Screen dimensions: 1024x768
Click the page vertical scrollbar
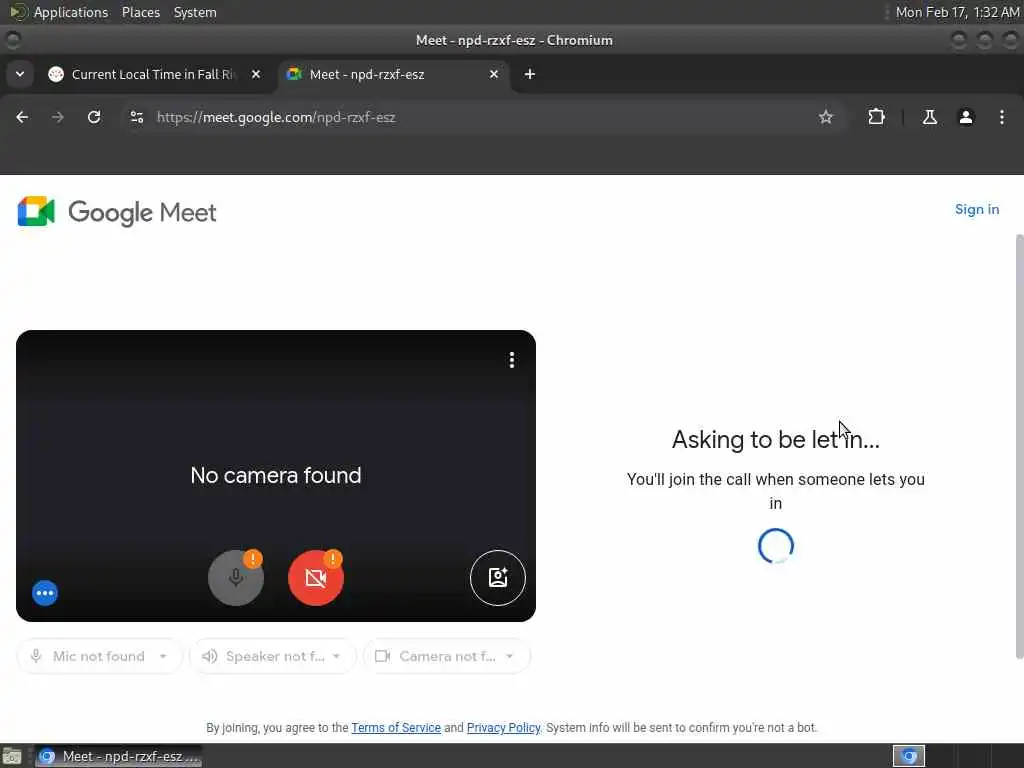(x=1019, y=446)
